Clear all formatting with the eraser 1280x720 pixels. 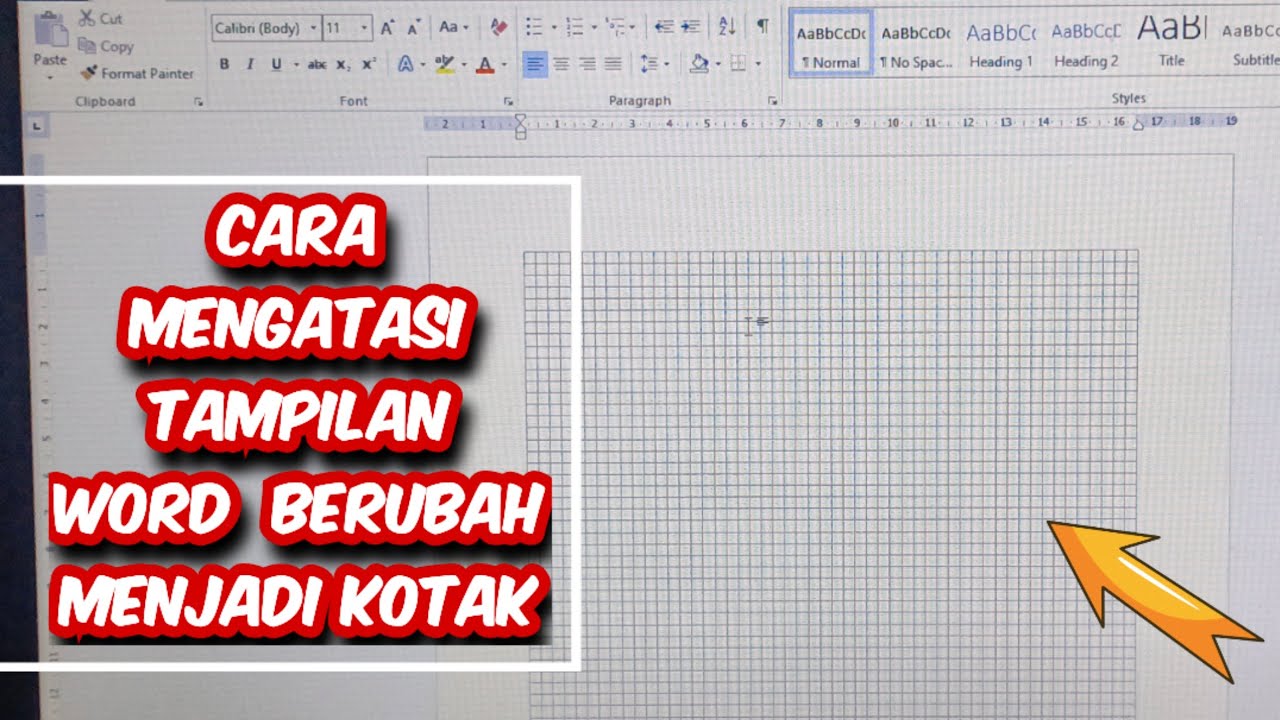pyautogui.click(x=500, y=27)
